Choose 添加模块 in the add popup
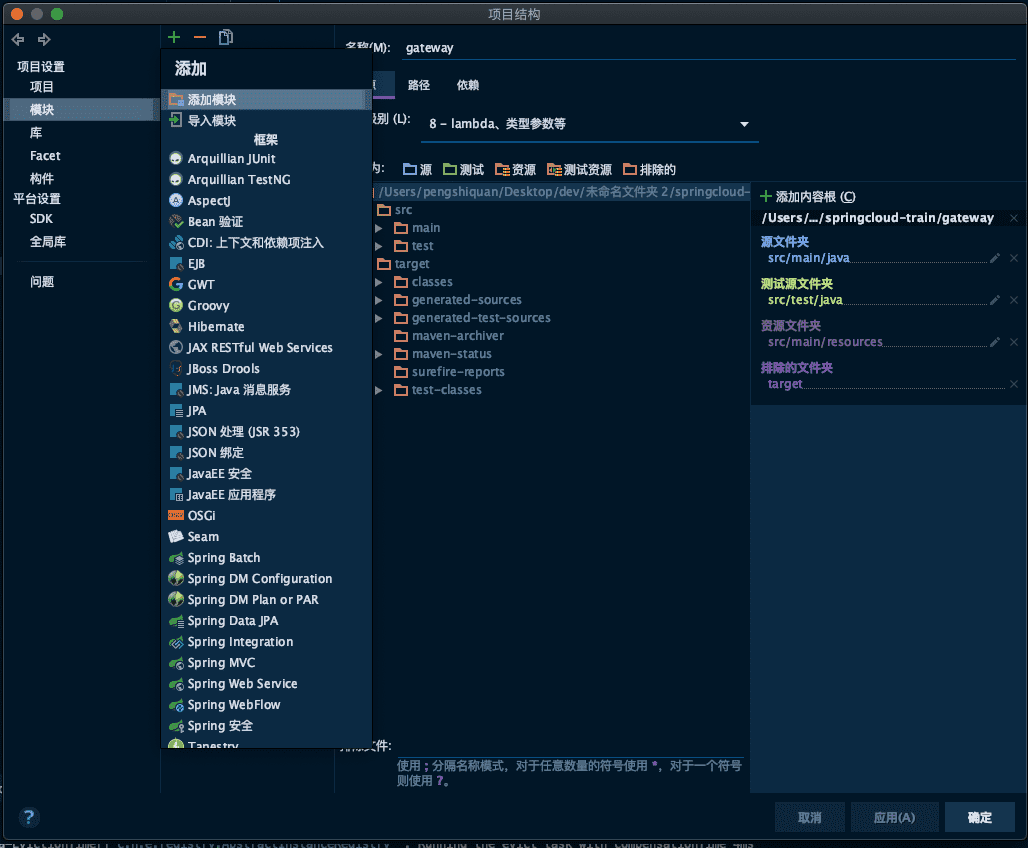 (x=266, y=100)
